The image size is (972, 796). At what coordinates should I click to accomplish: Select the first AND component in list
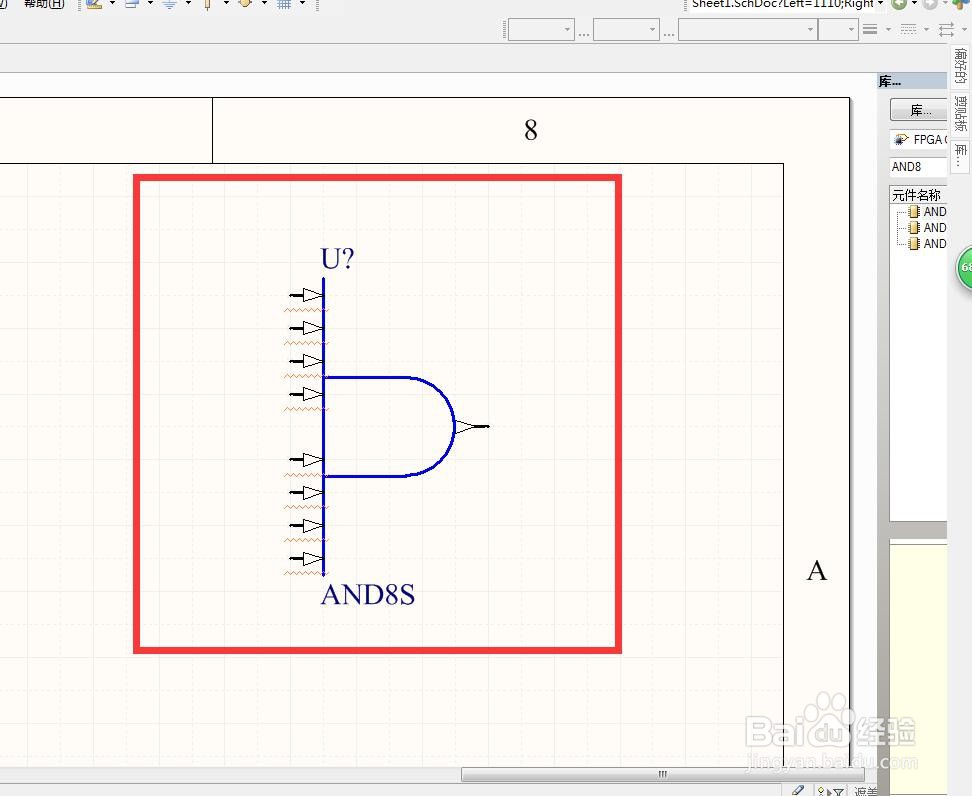coord(927,212)
